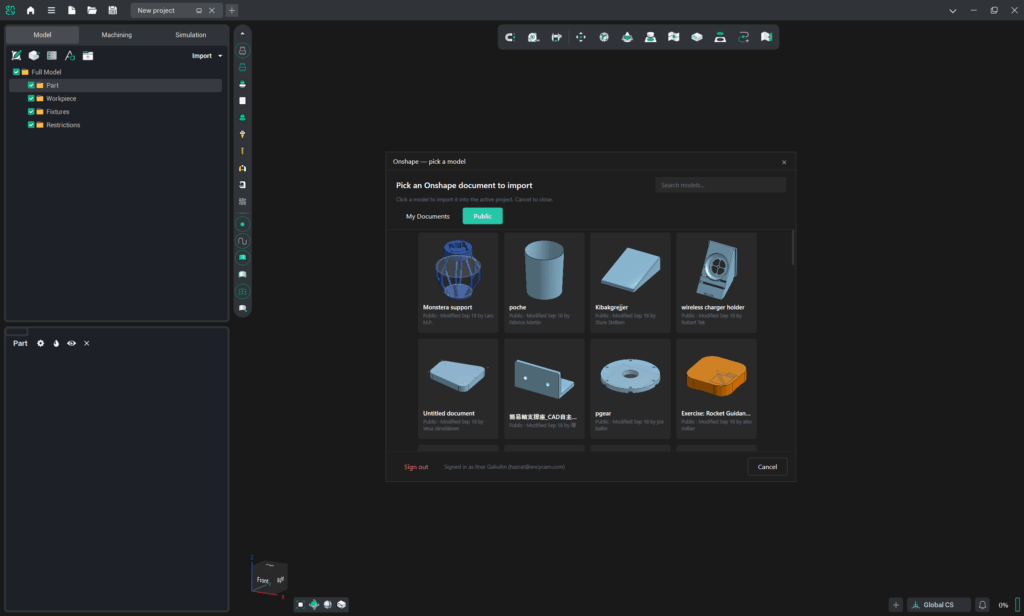Uncheck the Full Model checkbox
The height and width of the screenshot is (616, 1024).
pos(16,72)
